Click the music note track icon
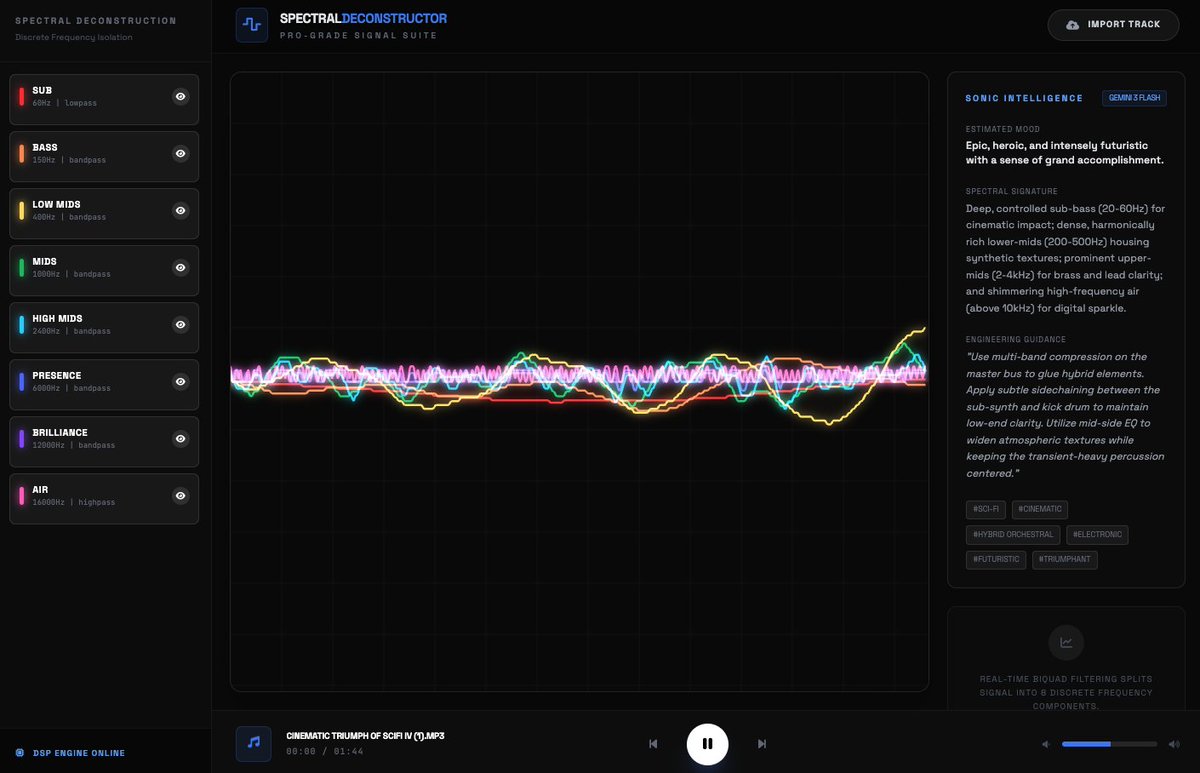 point(253,743)
